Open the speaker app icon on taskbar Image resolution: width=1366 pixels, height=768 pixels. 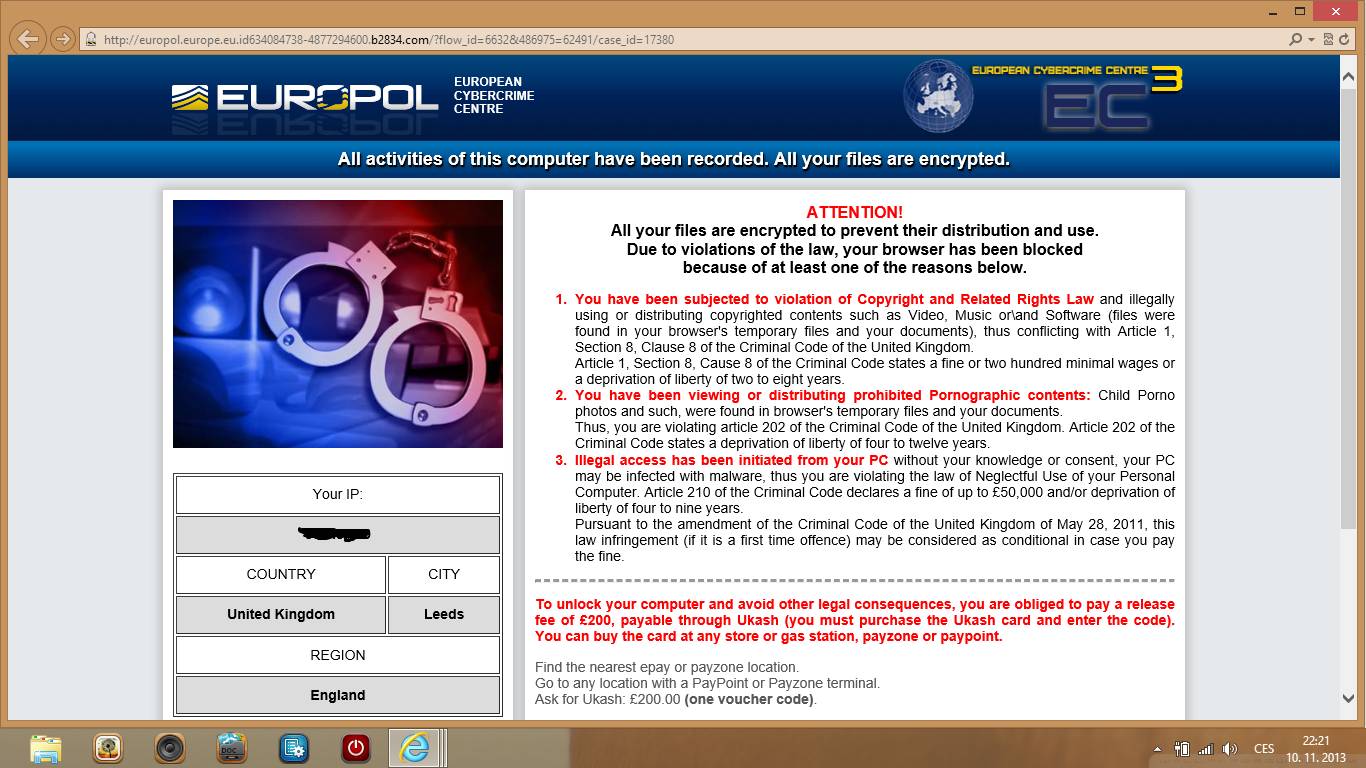coord(170,748)
